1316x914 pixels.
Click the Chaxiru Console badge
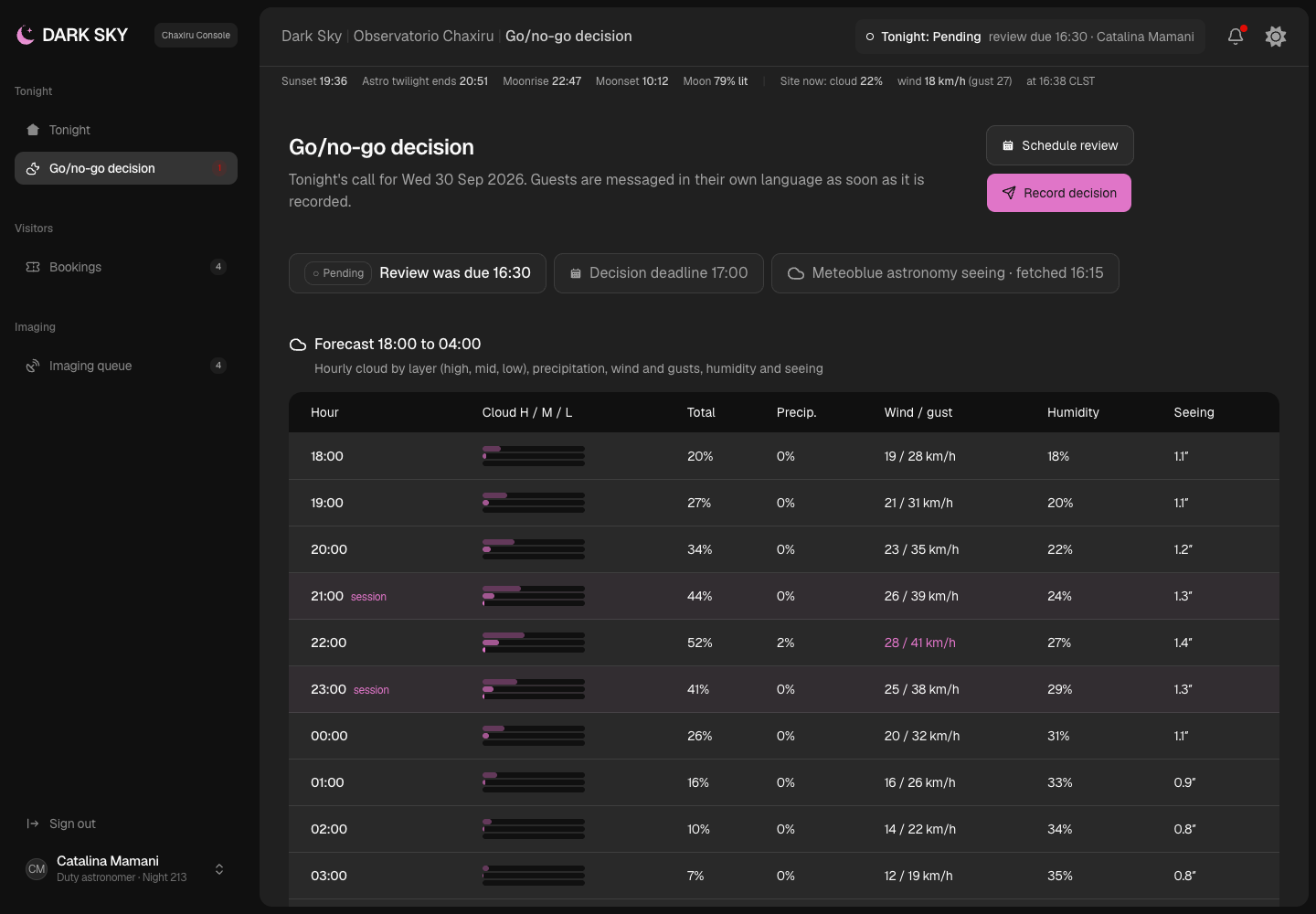pyautogui.click(x=196, y=35)
